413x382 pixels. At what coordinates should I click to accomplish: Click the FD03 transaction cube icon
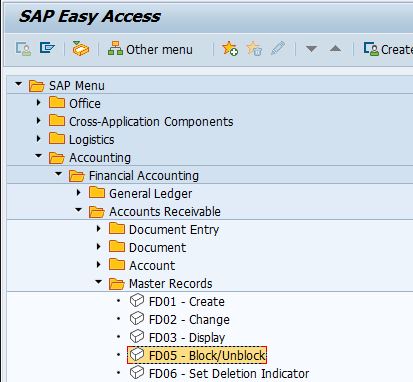click(x=137, y=337)
